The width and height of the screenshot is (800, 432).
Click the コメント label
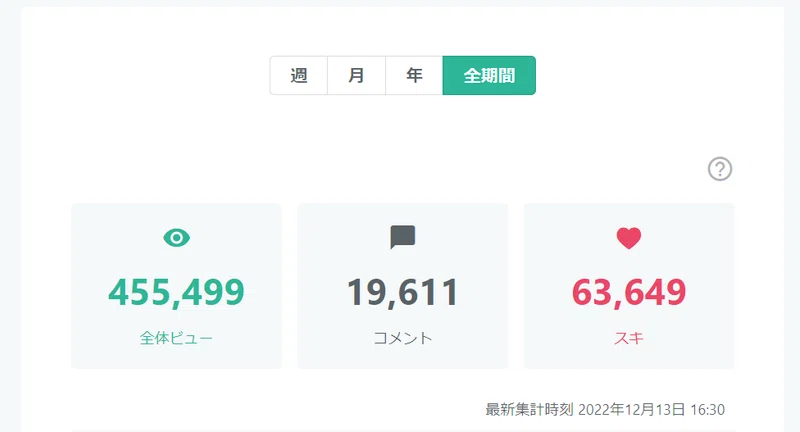403,338
